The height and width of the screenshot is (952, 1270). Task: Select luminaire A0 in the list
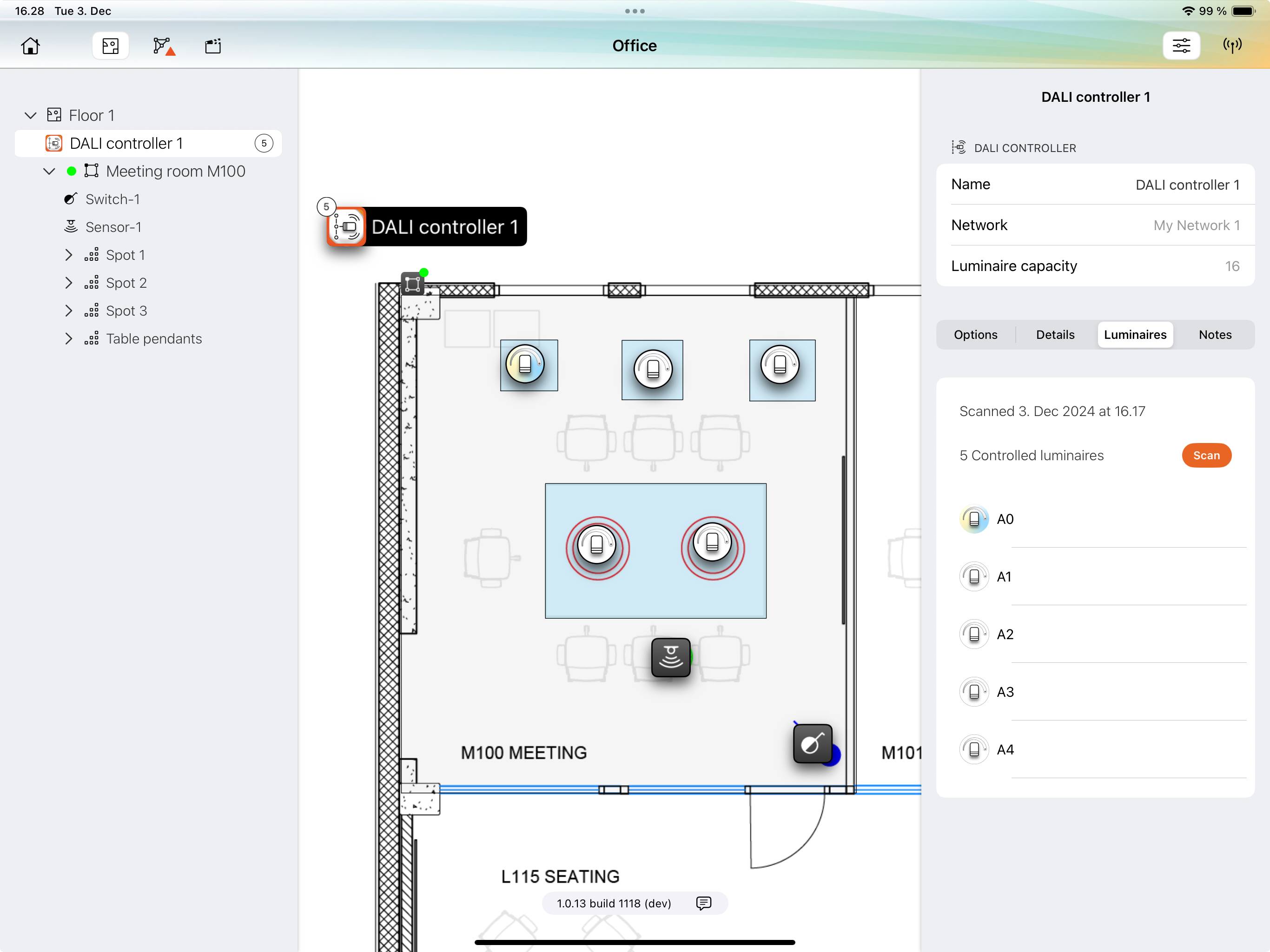[1005, 519]
